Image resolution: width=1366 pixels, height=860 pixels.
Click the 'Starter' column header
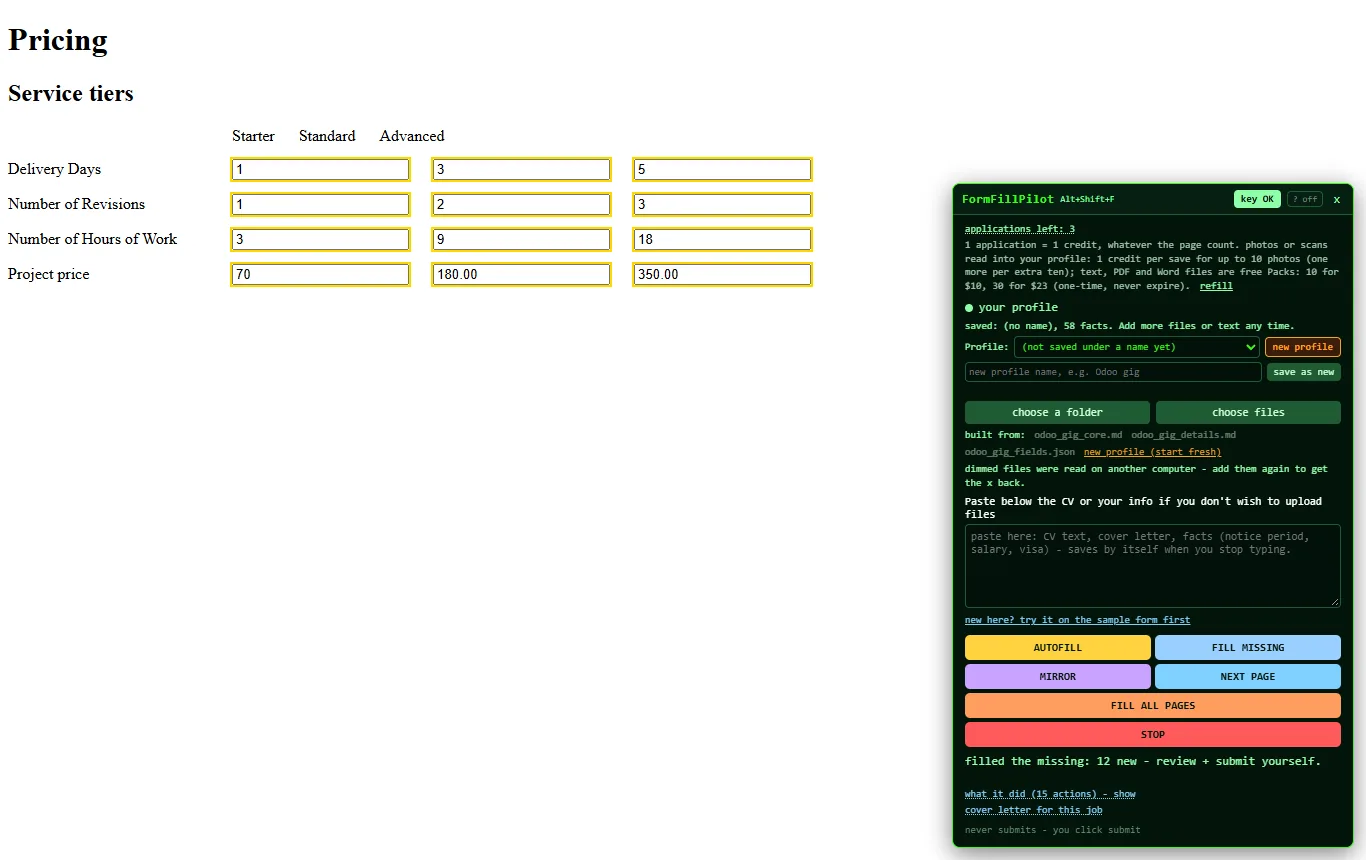click(253, 136)
